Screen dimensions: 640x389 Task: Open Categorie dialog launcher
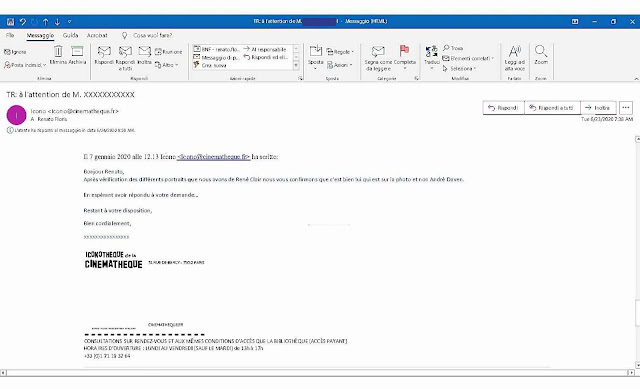pyautogui.click(x=416, y=78)
